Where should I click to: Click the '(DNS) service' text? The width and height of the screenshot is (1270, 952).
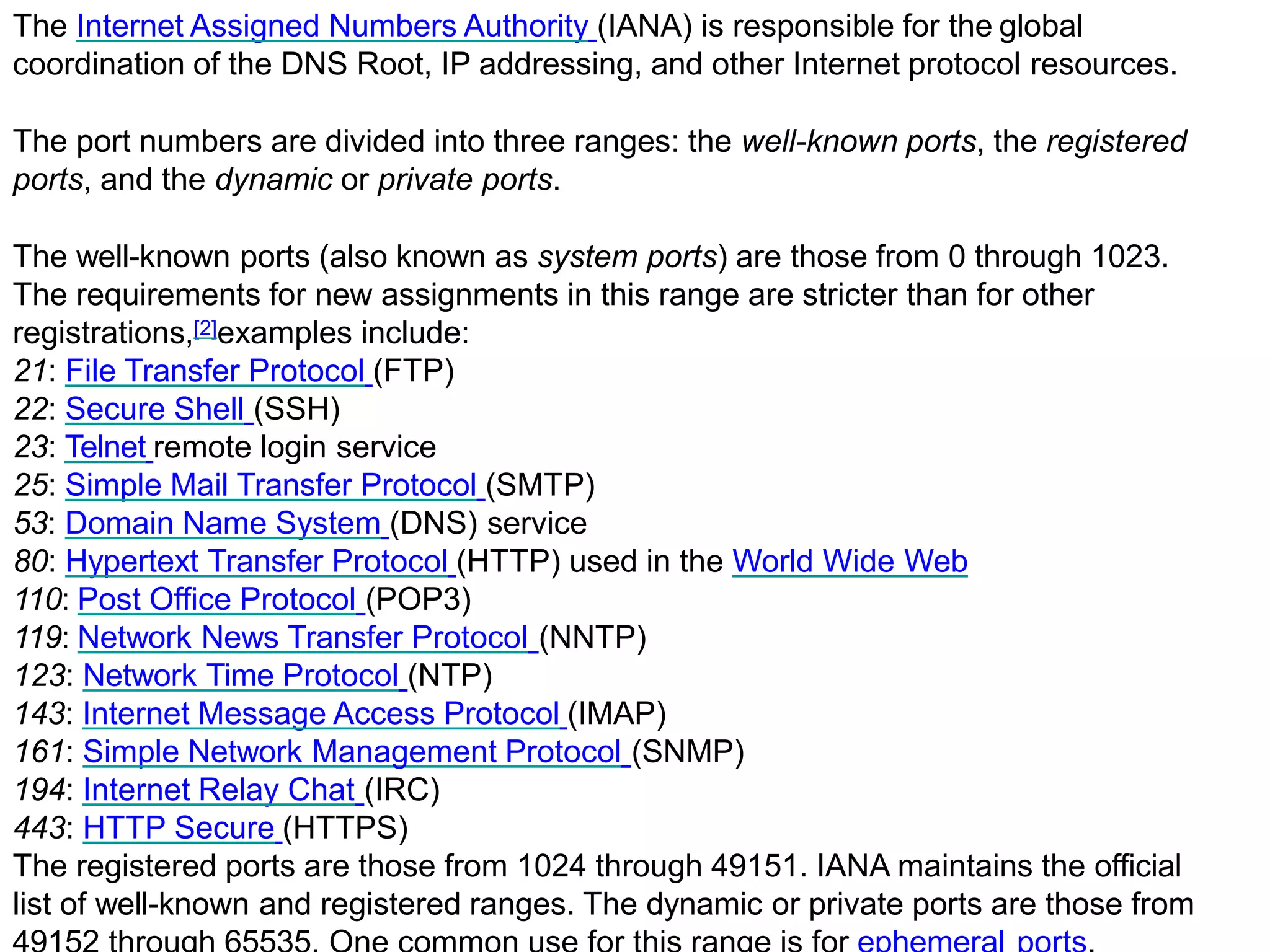(x=488, y=523)
